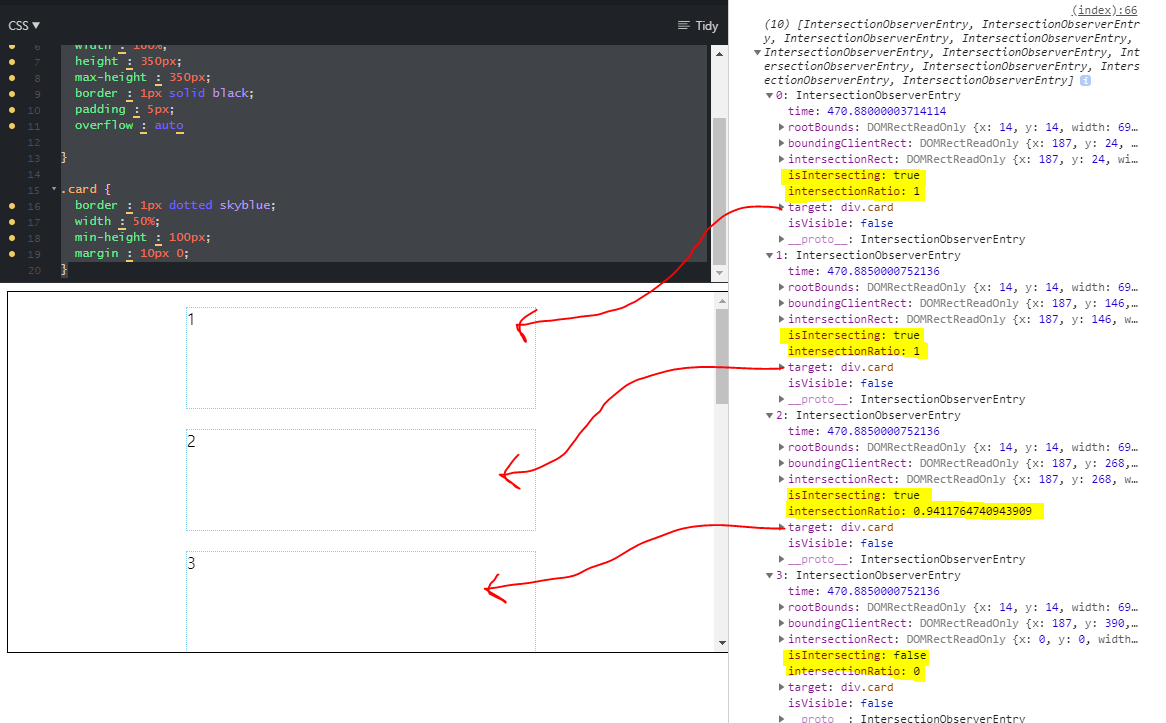Click CSS editor scrollbar up arrow
Screen dimensions: 1166x723
[719, 54]
